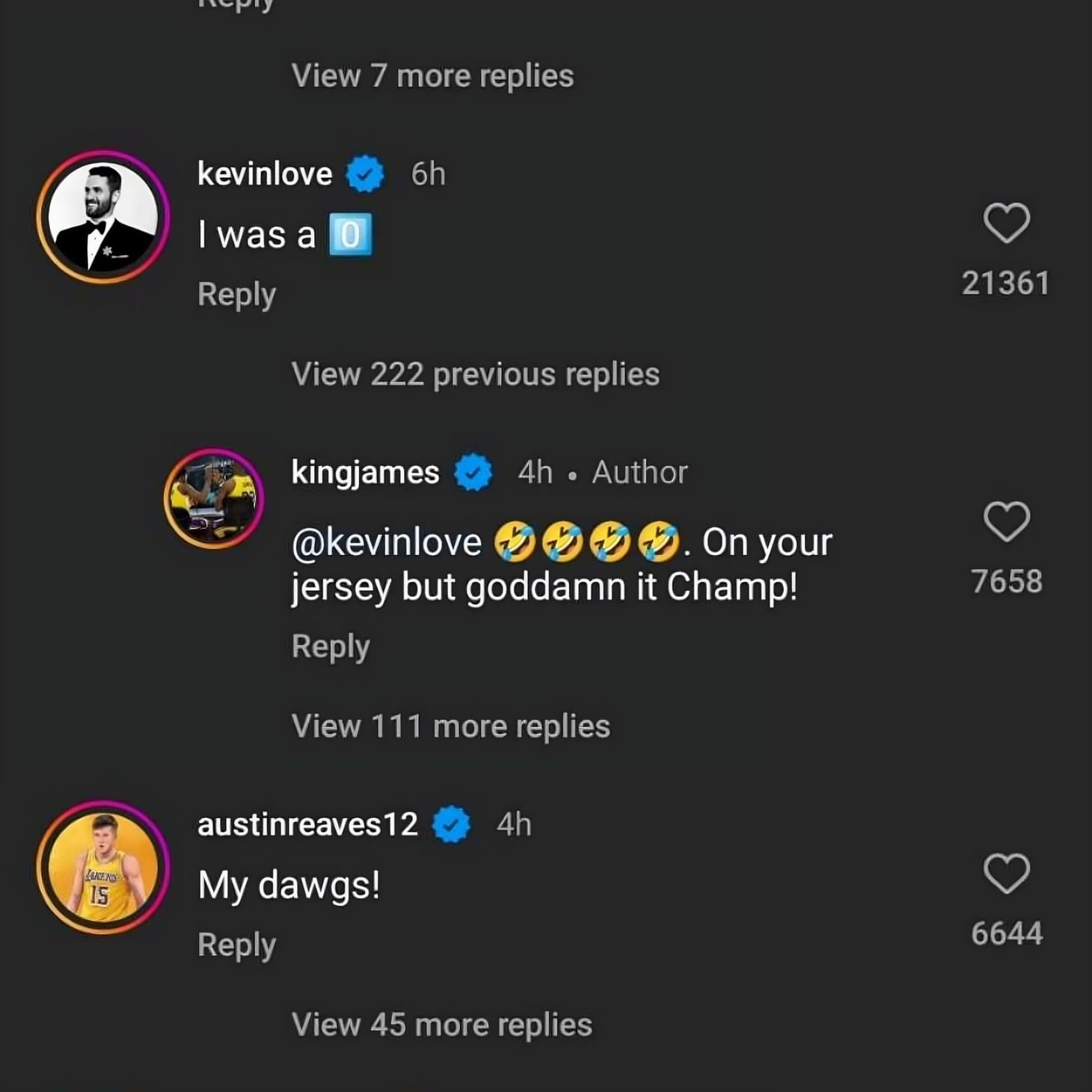
Task: Expand 'View 7 more replies'
Action: tap(432, 75)
